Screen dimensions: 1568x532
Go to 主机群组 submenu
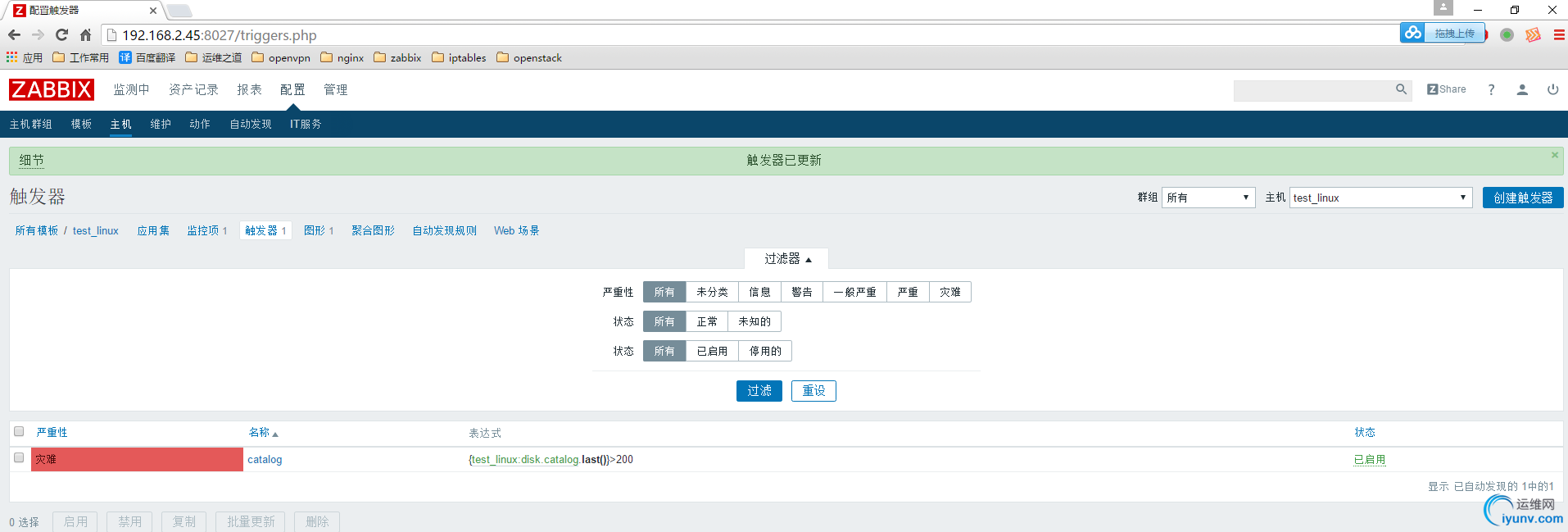pos(30,124)
